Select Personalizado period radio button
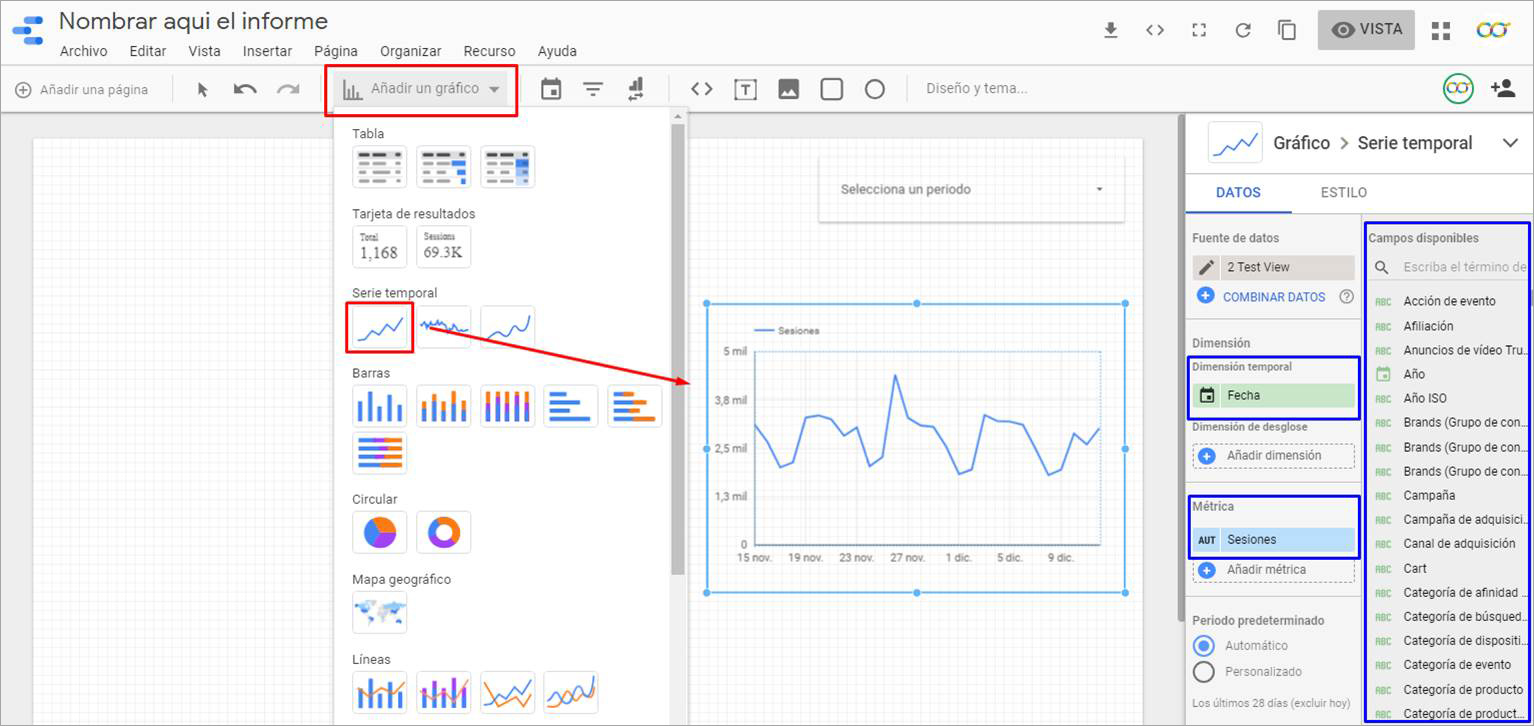Image resolution: width=1534 pixels, height=726 pixels. click(x=1204, y=672)
